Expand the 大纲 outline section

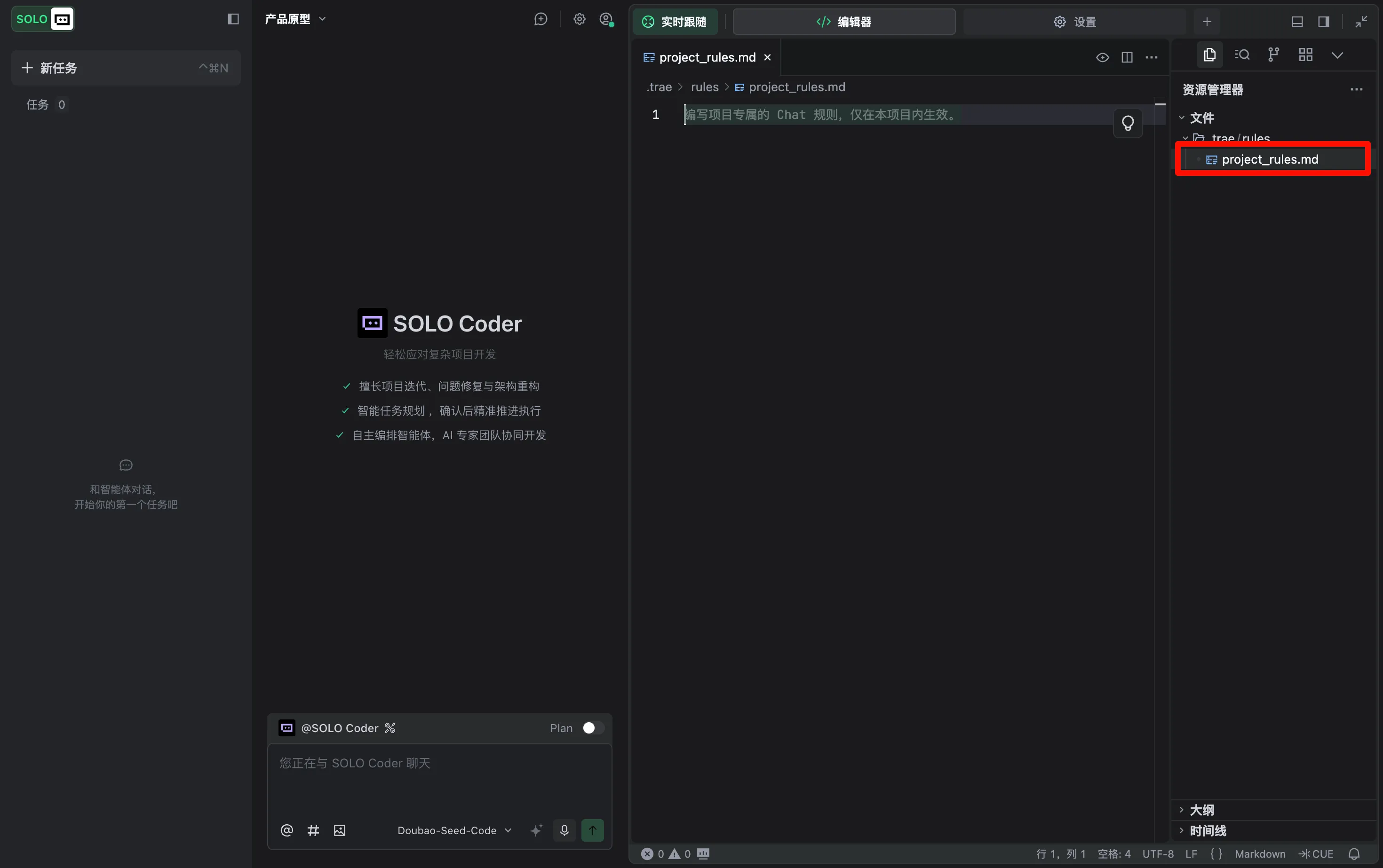(x=1201, y=809)
